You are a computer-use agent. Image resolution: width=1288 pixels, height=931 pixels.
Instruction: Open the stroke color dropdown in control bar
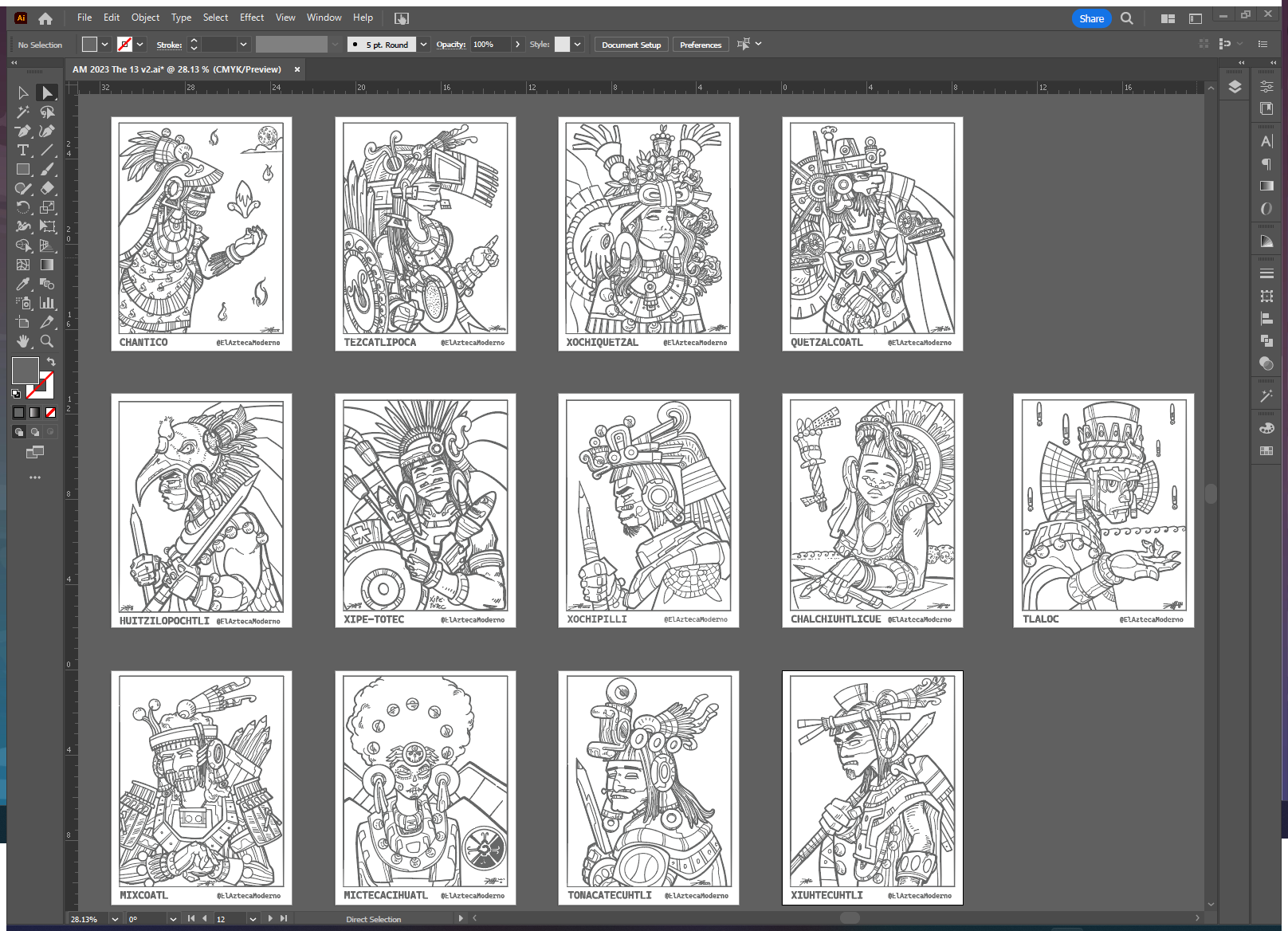[x=139, y=45]
